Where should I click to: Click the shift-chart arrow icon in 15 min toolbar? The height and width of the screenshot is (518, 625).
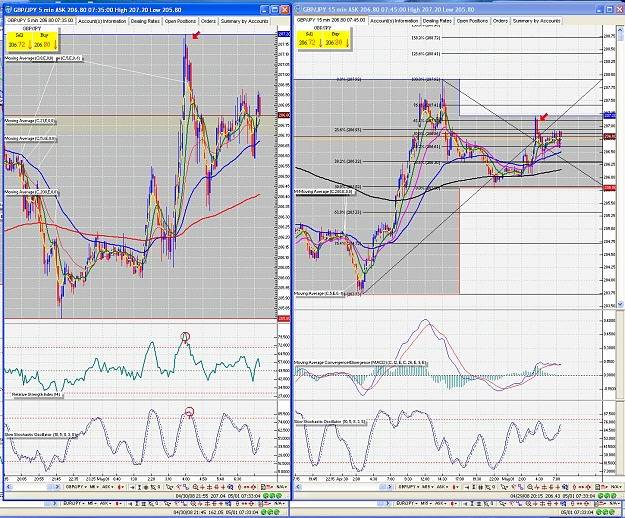click(x=466, y=487)
